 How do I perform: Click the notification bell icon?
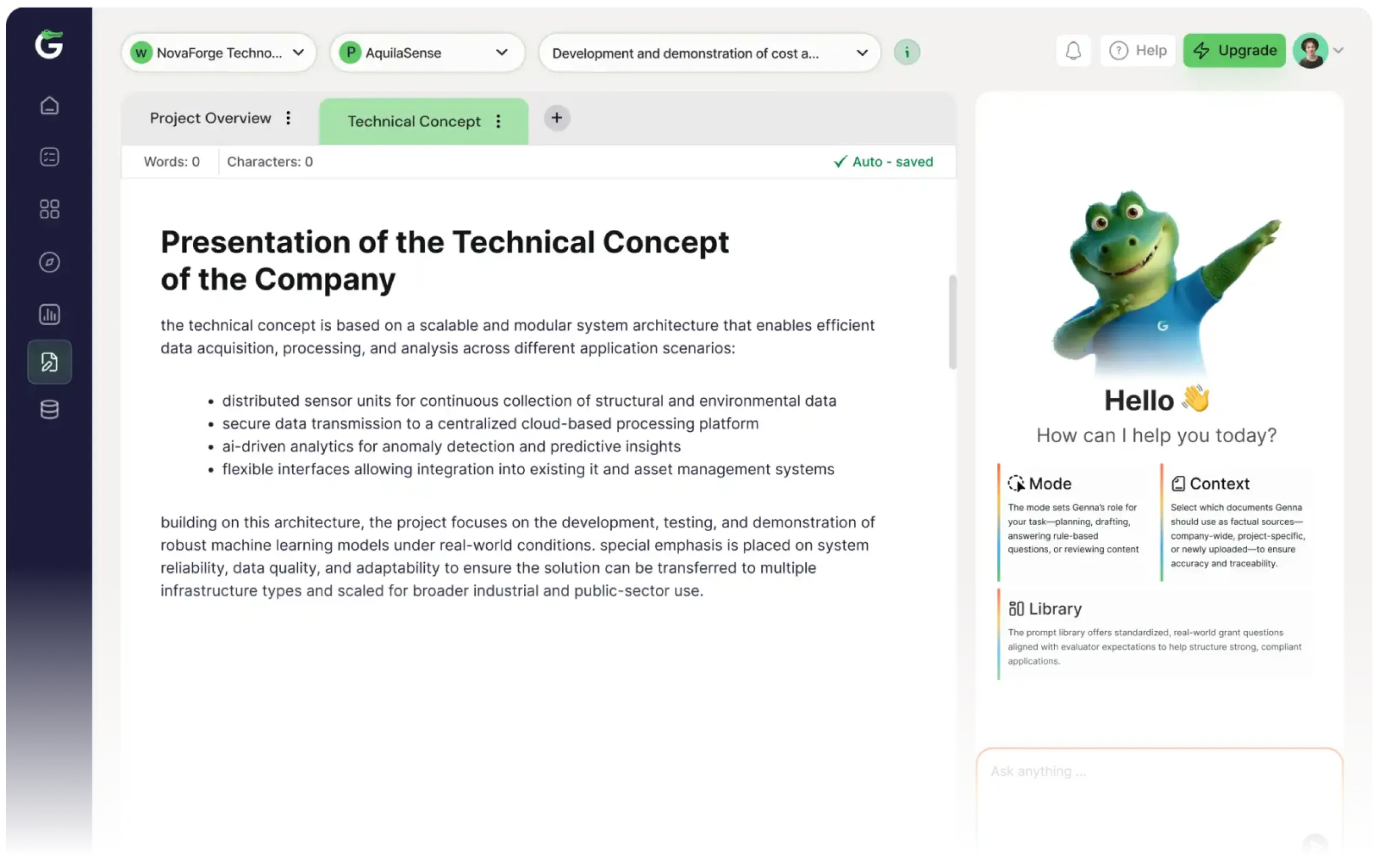(x=1073, y=51)
